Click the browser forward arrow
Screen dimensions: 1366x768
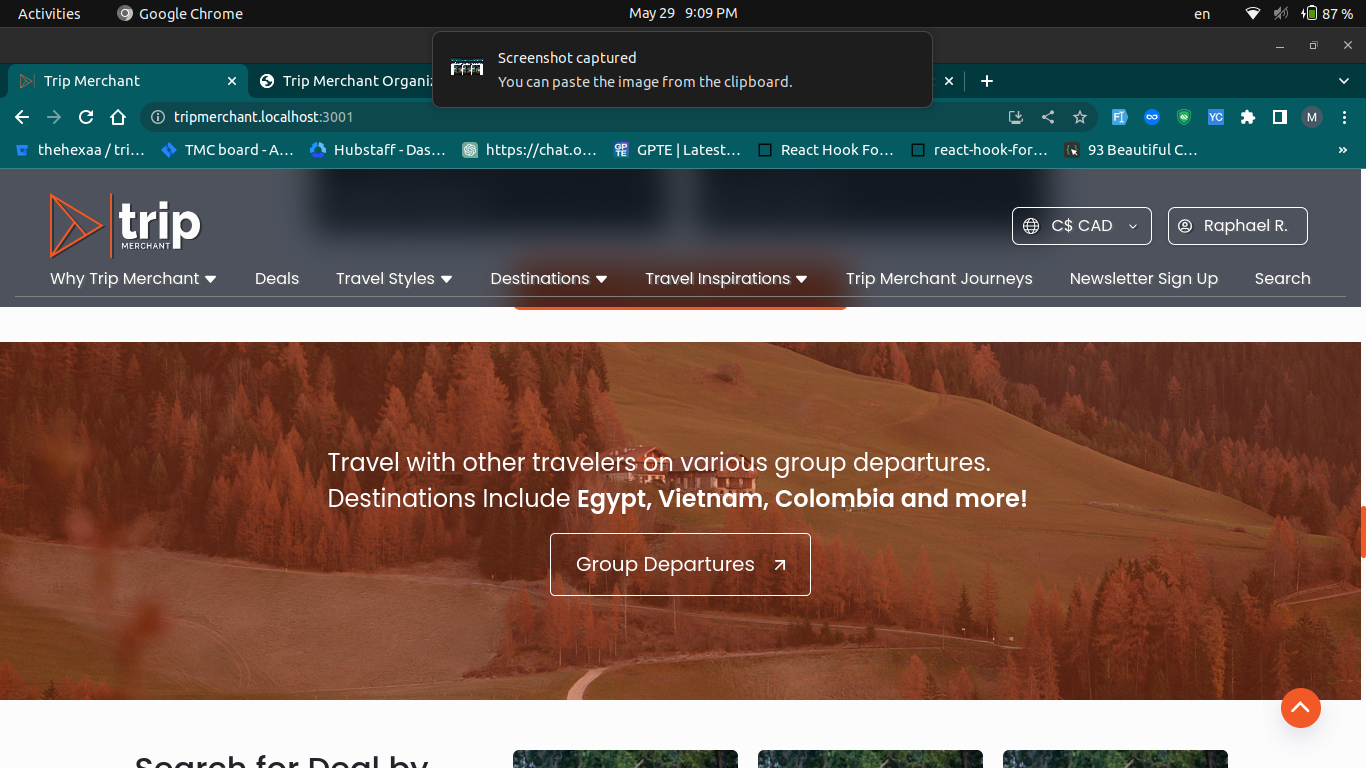54,117
